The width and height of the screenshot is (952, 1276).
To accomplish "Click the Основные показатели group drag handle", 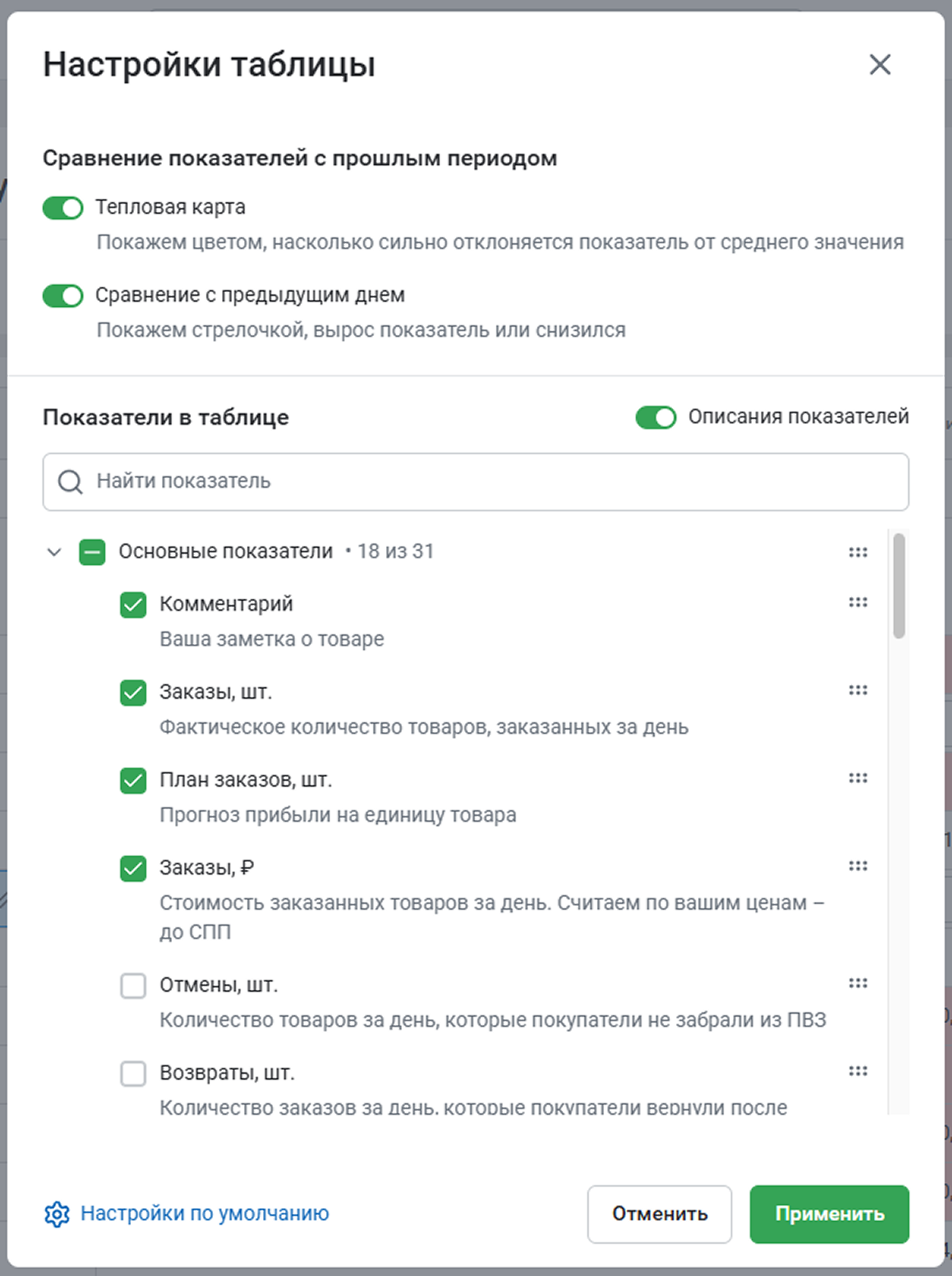I will pyautogui.click(x=858, y=552).
